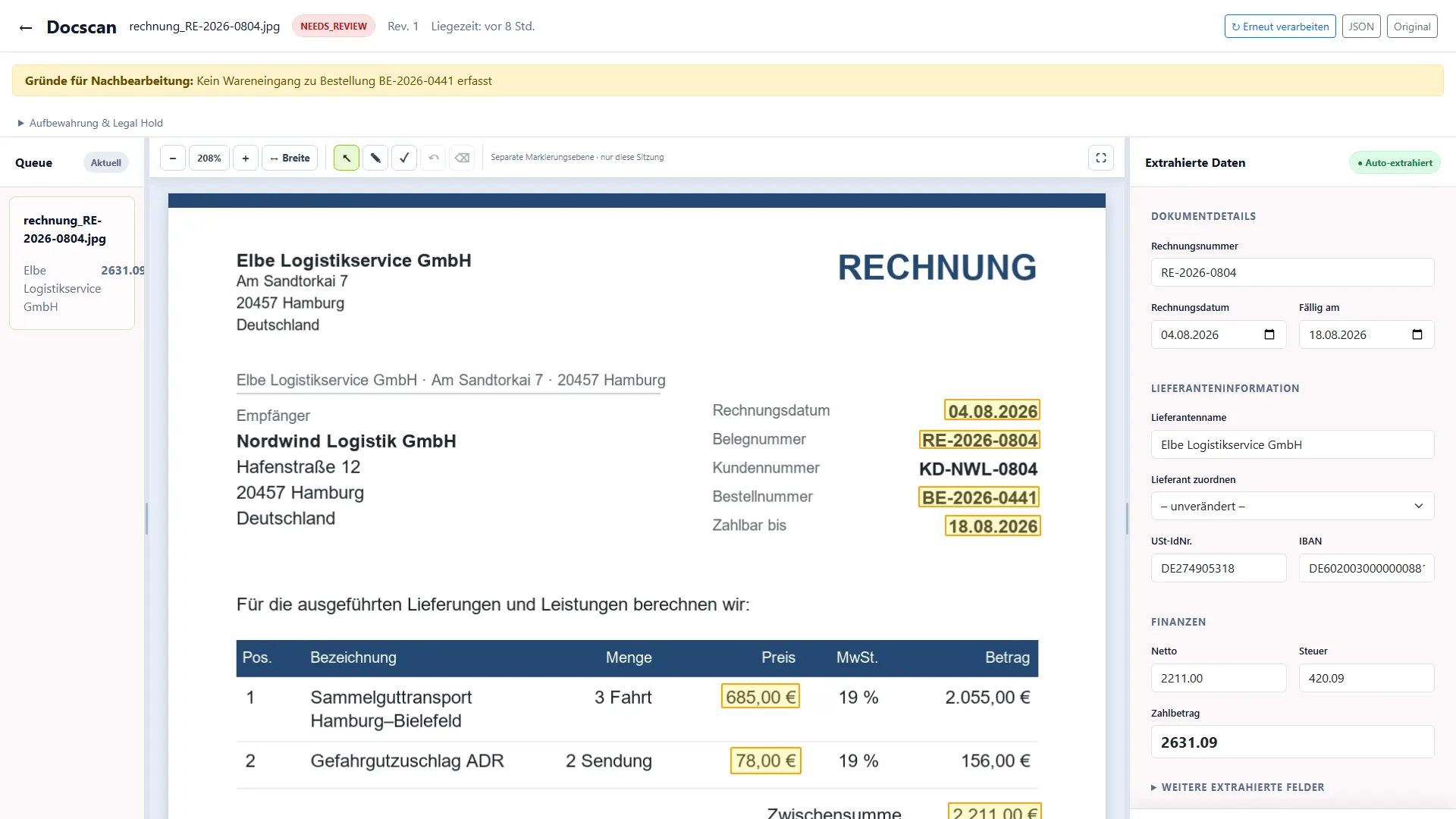Image resolution: width=1456 pixels, height=819 pixels.
Task: Go back using the arrow beside Docscan
Action: [26, 27]
